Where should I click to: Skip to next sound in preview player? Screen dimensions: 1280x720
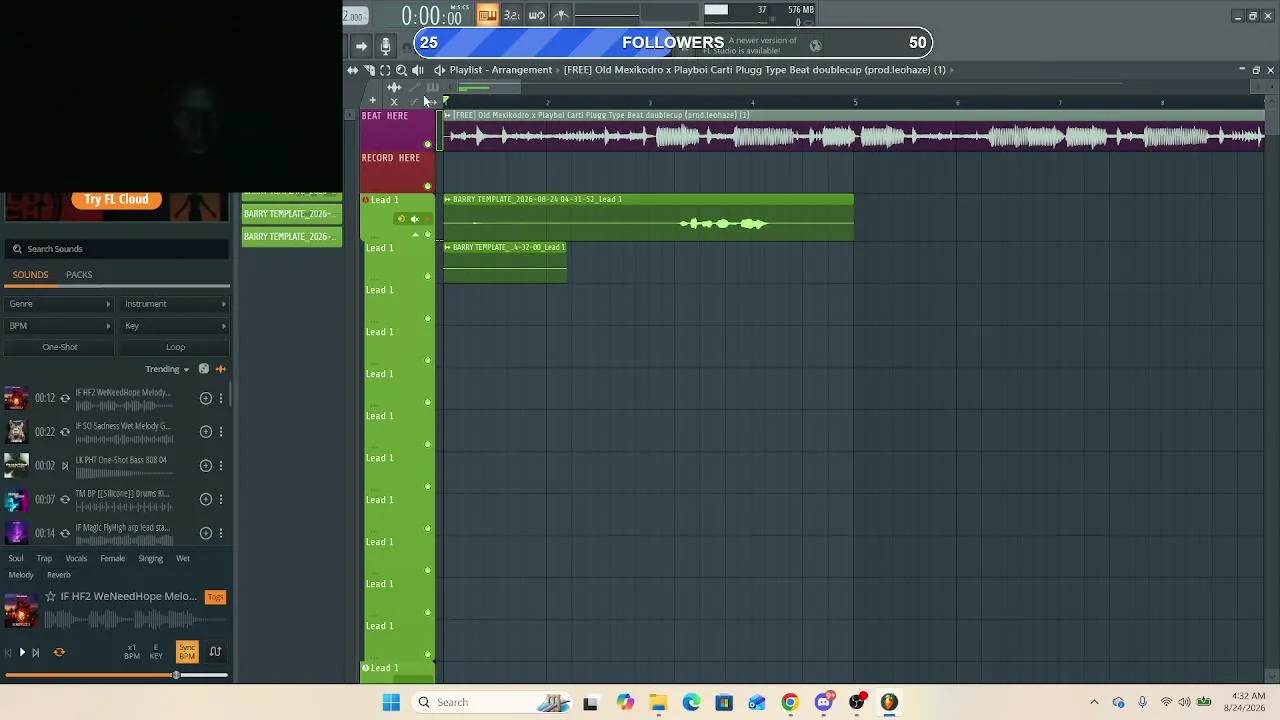pyautogui.click(x=36, y=653)
